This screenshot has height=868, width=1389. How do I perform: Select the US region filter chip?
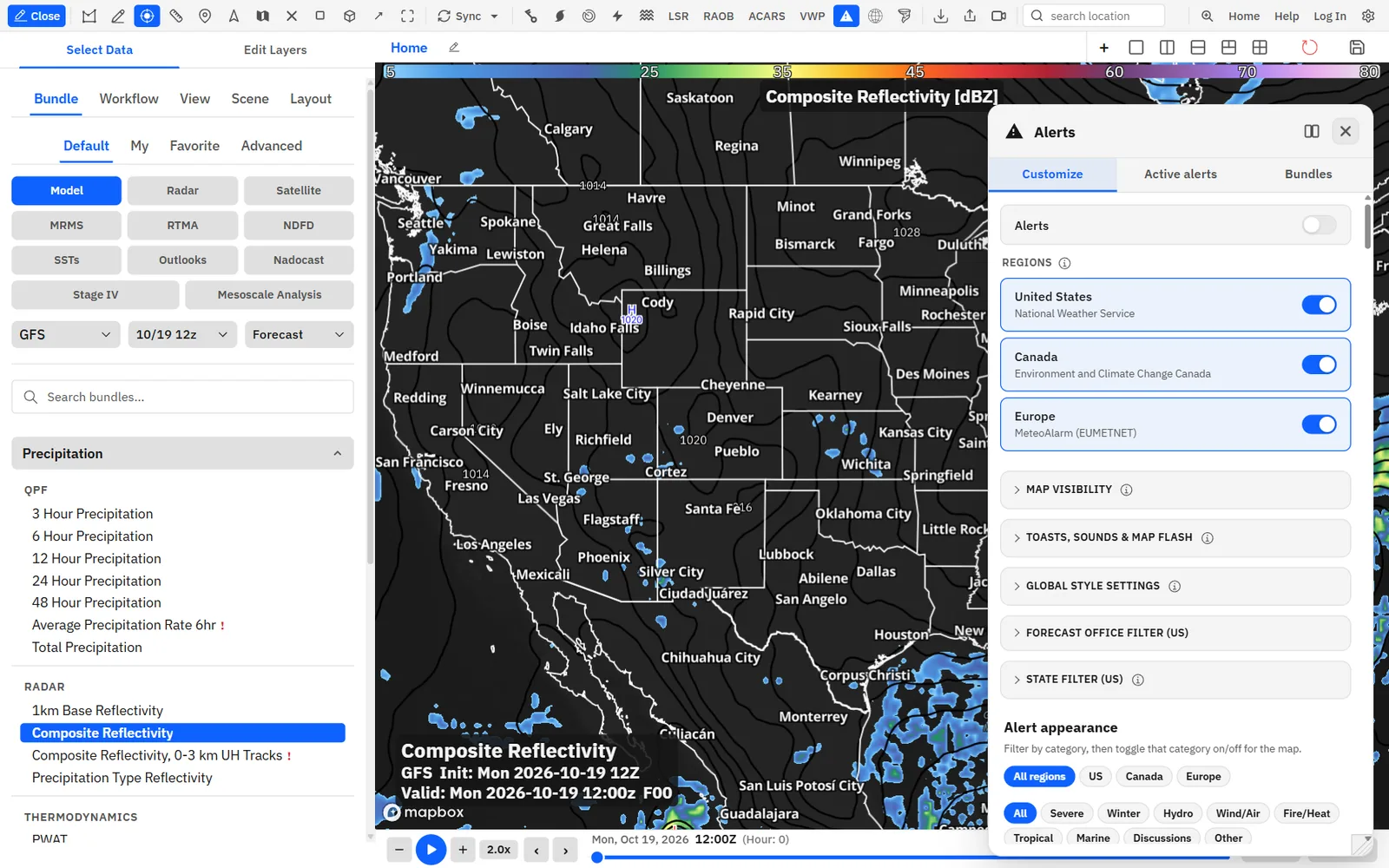point(1096,776)
